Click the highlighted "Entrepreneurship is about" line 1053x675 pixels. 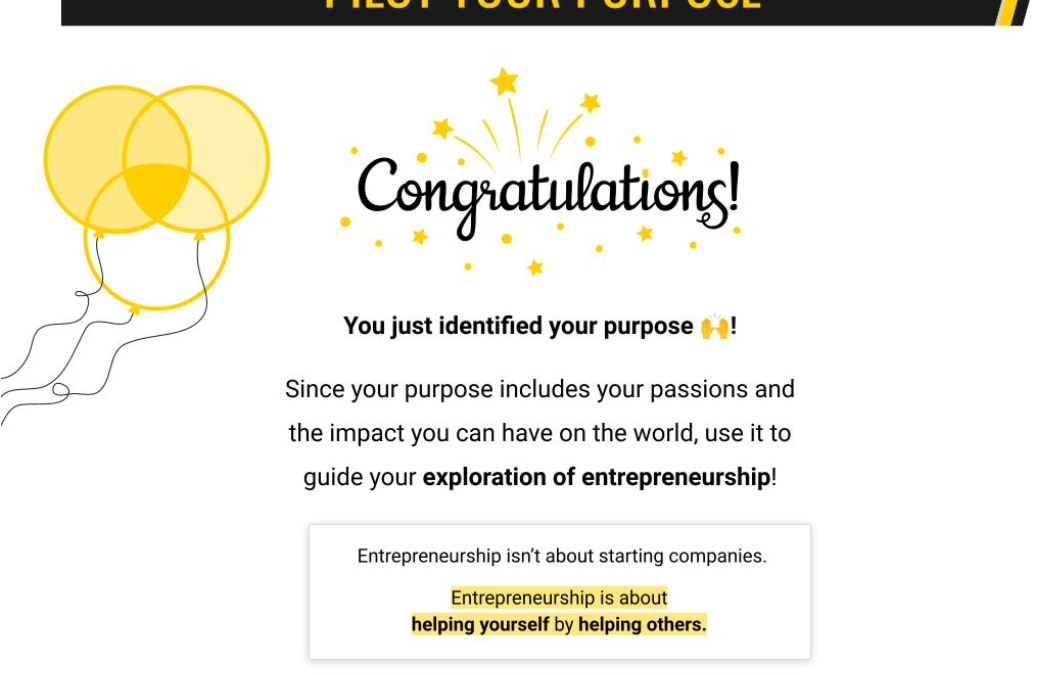[x=558, y=598]
